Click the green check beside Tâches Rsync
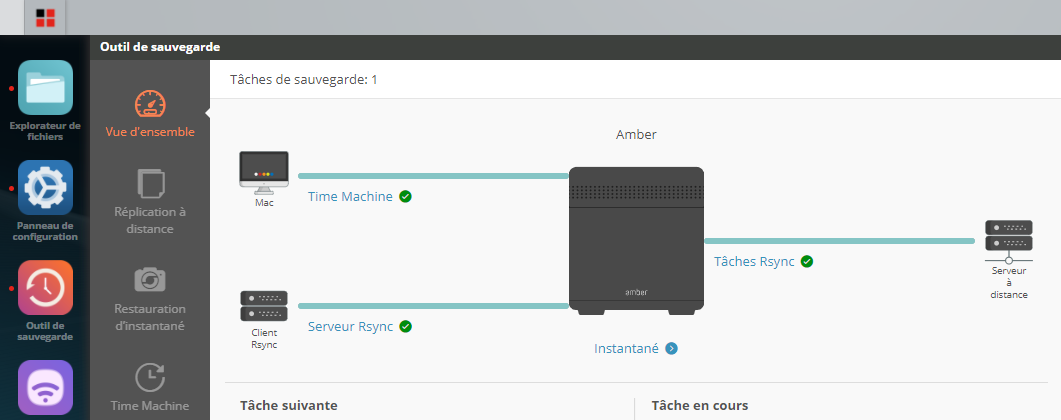The height and width of the screenshot is (420, 1061). [x=807, y=262]
